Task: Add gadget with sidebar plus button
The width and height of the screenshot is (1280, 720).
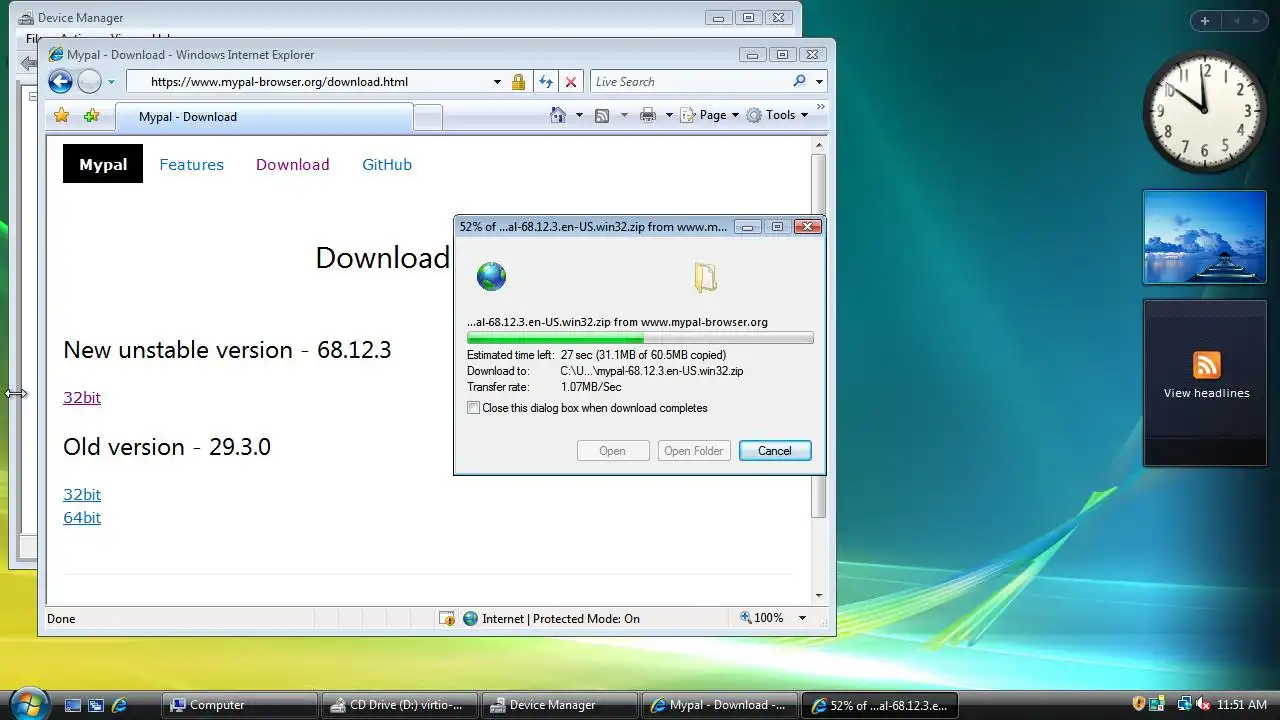Action: pos(1205,20)
